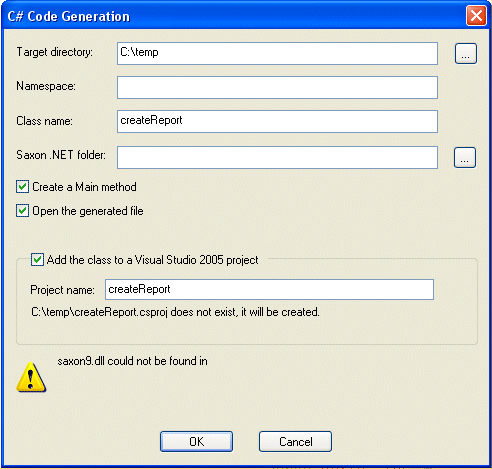Open the Target directory browse button
The height and width of the screenshot is (469, 492).
tap(466, 53)
